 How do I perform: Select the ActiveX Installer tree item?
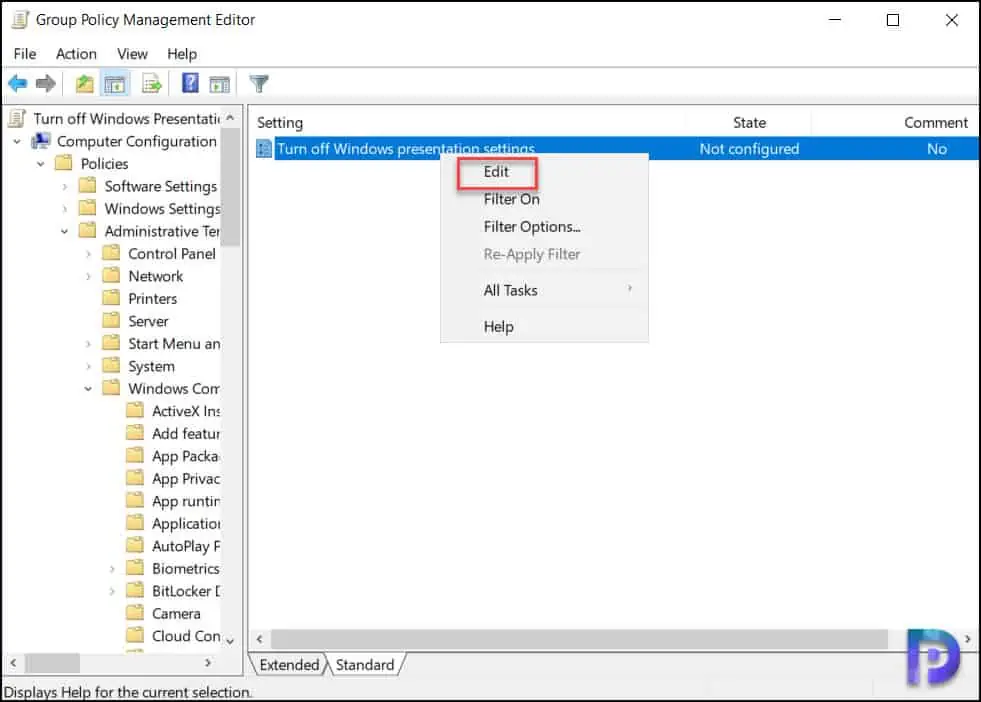pos(186,411)
